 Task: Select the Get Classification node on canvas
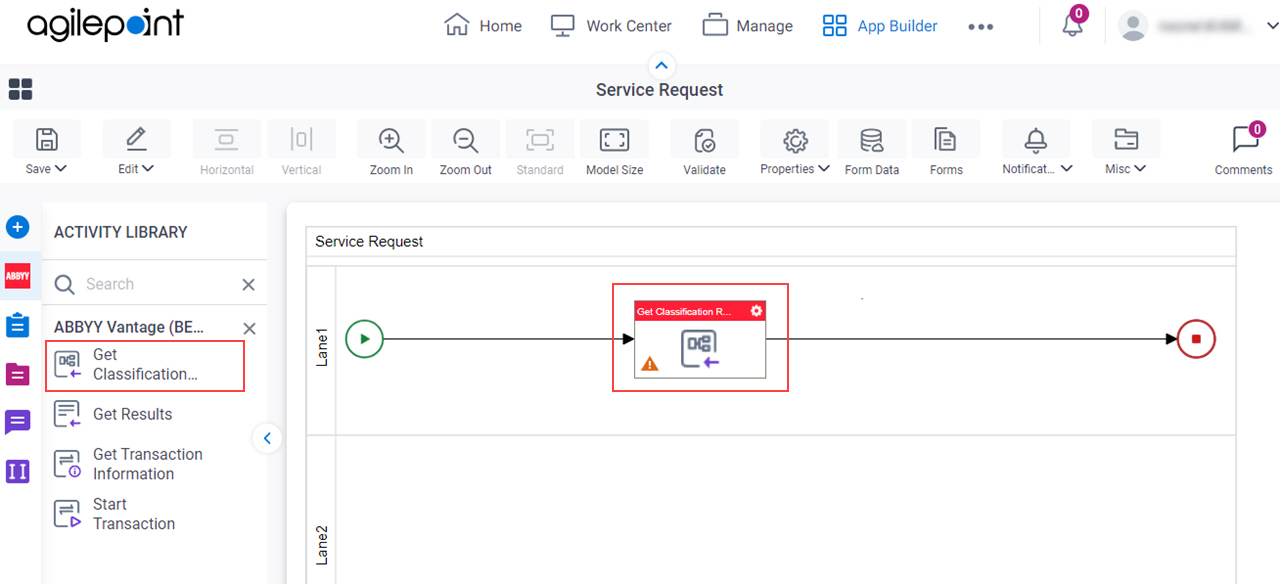coord(700,340)
